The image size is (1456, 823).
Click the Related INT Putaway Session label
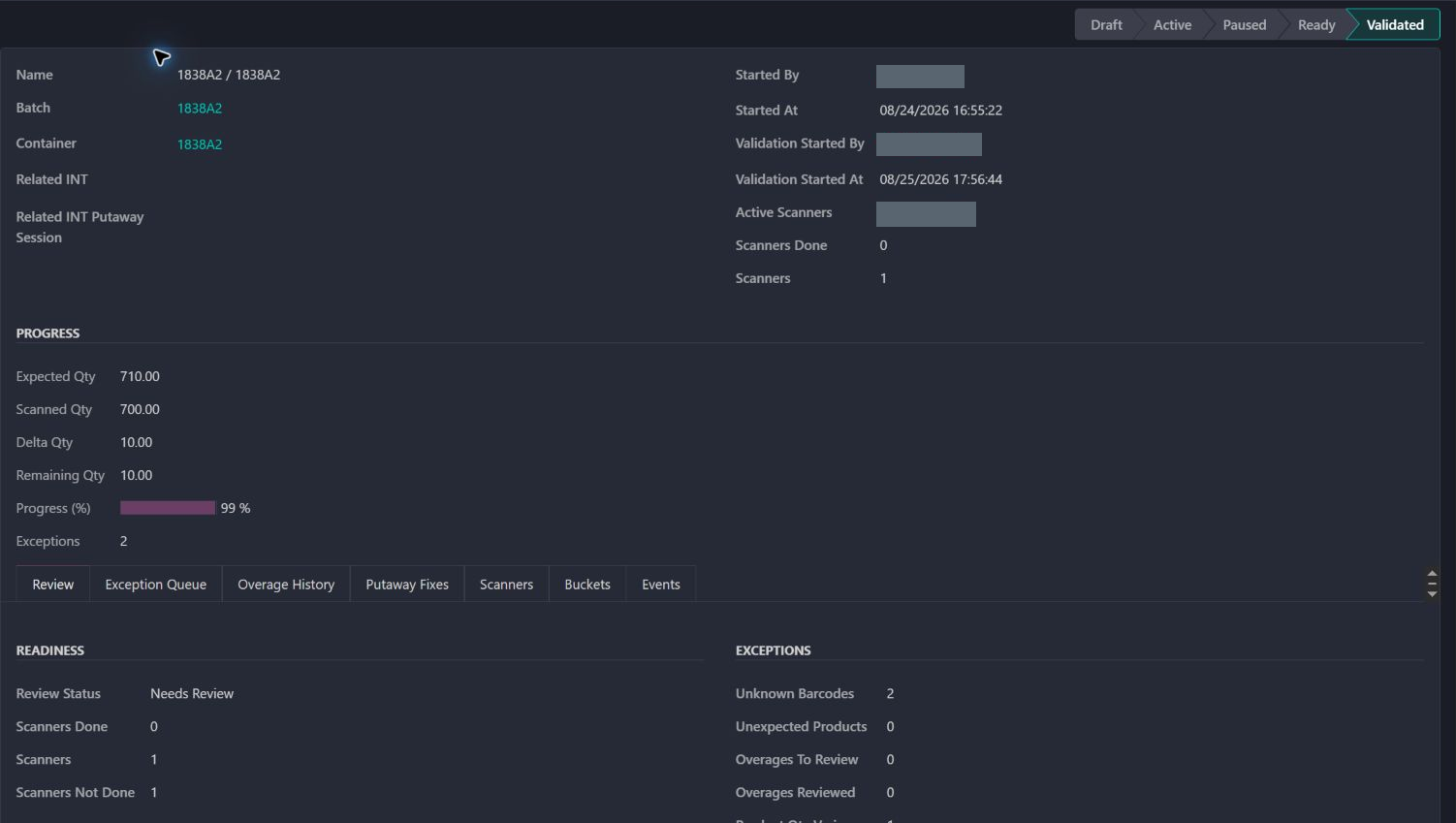[x=79, y=227]
